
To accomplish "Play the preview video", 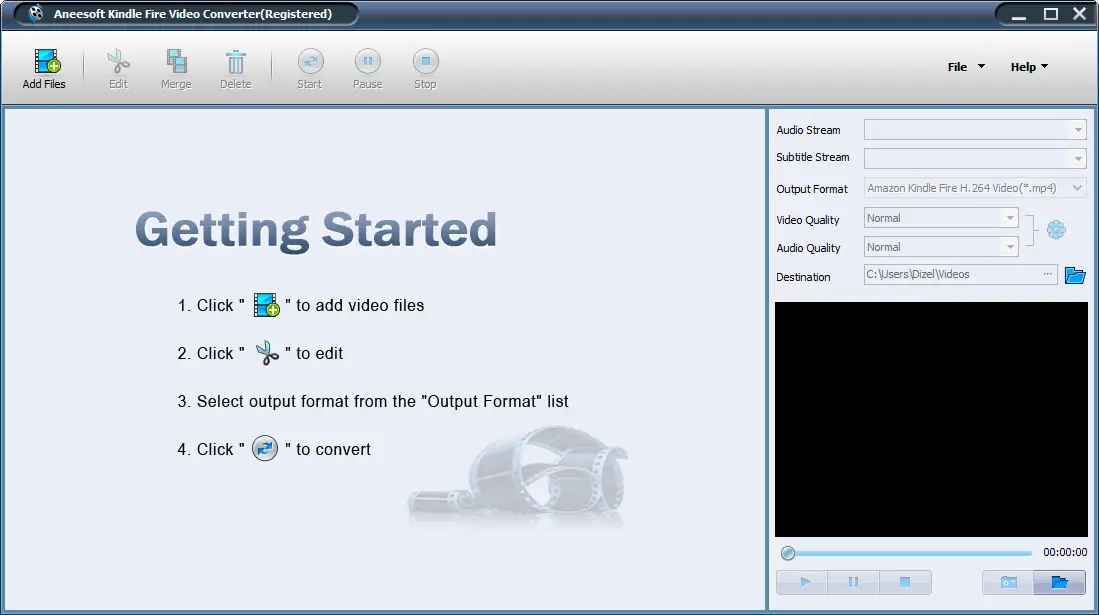I will 803,582.
